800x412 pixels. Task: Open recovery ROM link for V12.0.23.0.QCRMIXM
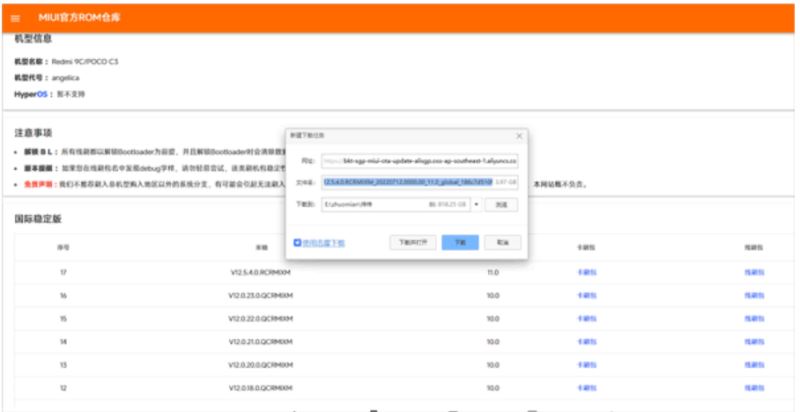(x=587, y=296)
